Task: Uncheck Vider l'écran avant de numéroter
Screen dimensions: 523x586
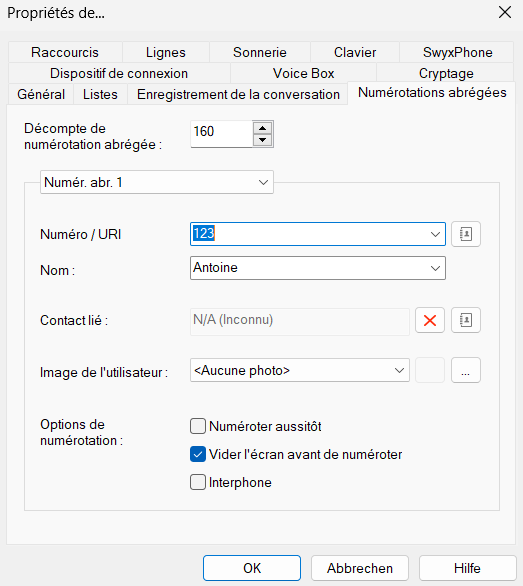Action: (198, 454)
